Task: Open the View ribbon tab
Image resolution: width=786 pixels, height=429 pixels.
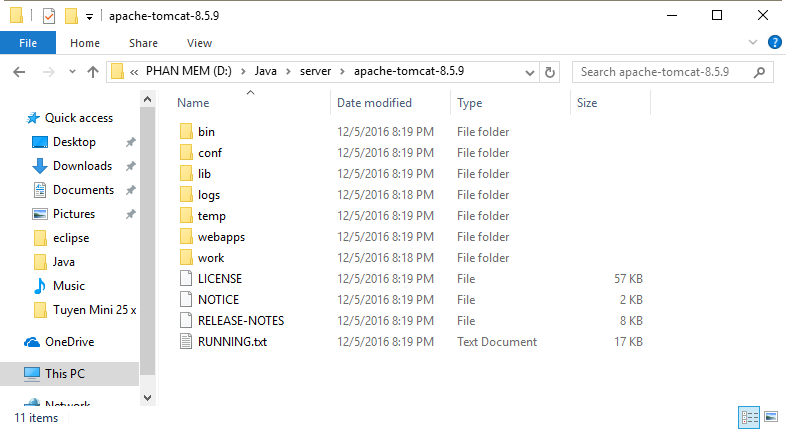Action: tap(200, 43)
